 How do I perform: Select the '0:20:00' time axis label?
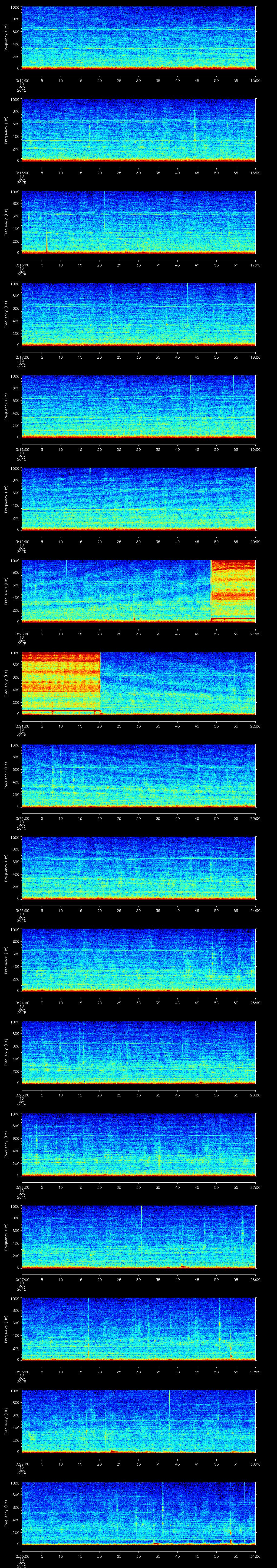click(x=22, y=634)
